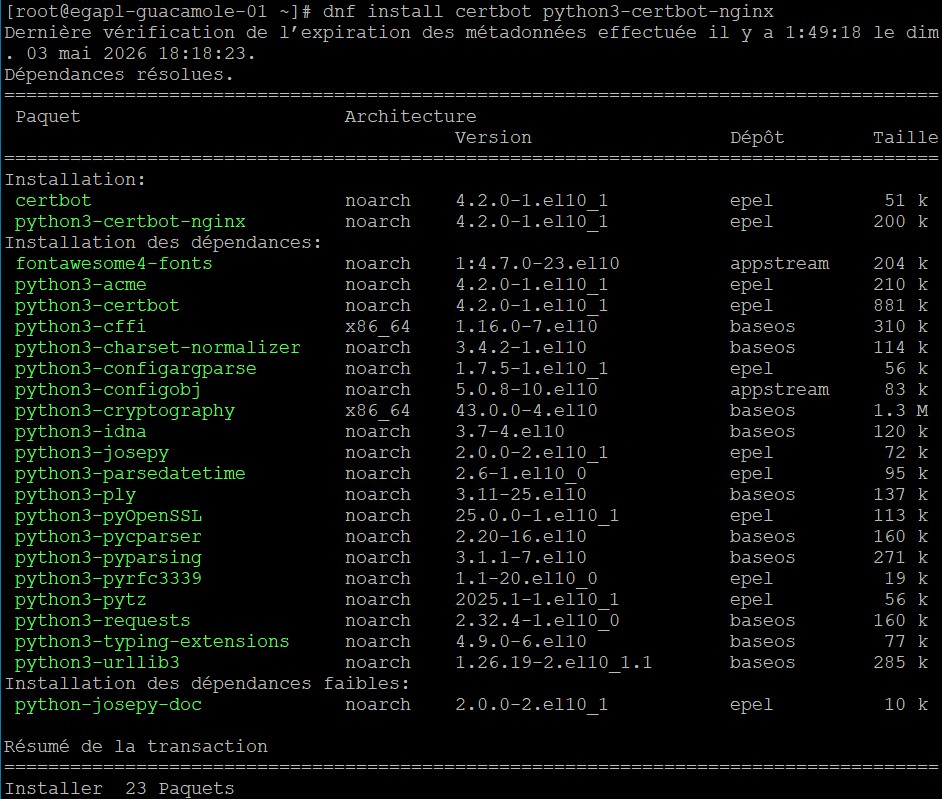Select python3-urllib3 package name

point(97,663)
